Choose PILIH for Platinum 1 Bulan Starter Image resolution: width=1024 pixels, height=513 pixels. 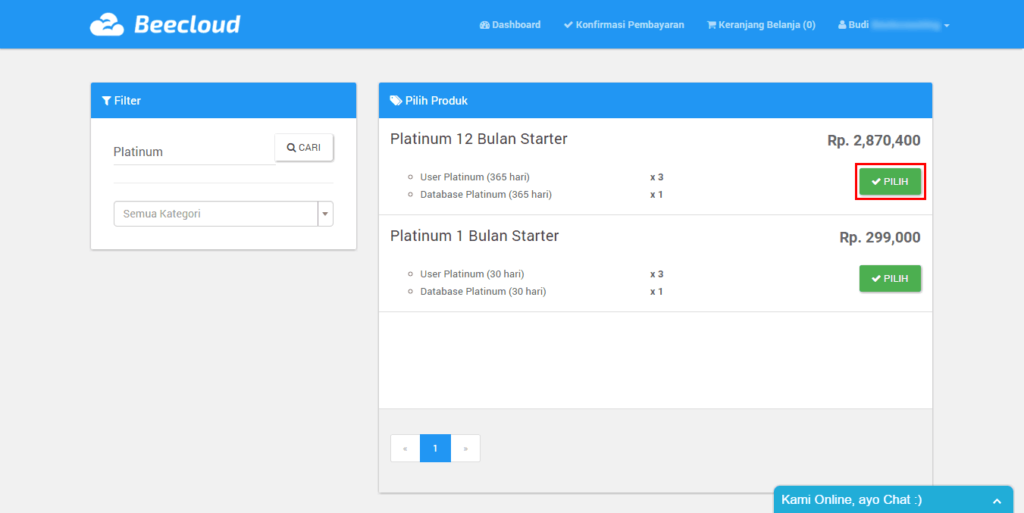[x=890, y=279]
